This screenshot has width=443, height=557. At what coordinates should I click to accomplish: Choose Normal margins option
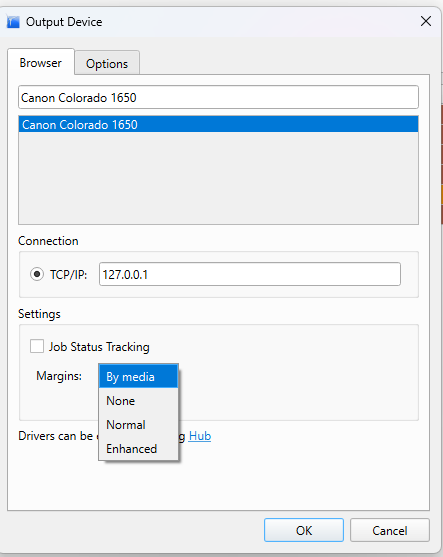tap(138, 424)
